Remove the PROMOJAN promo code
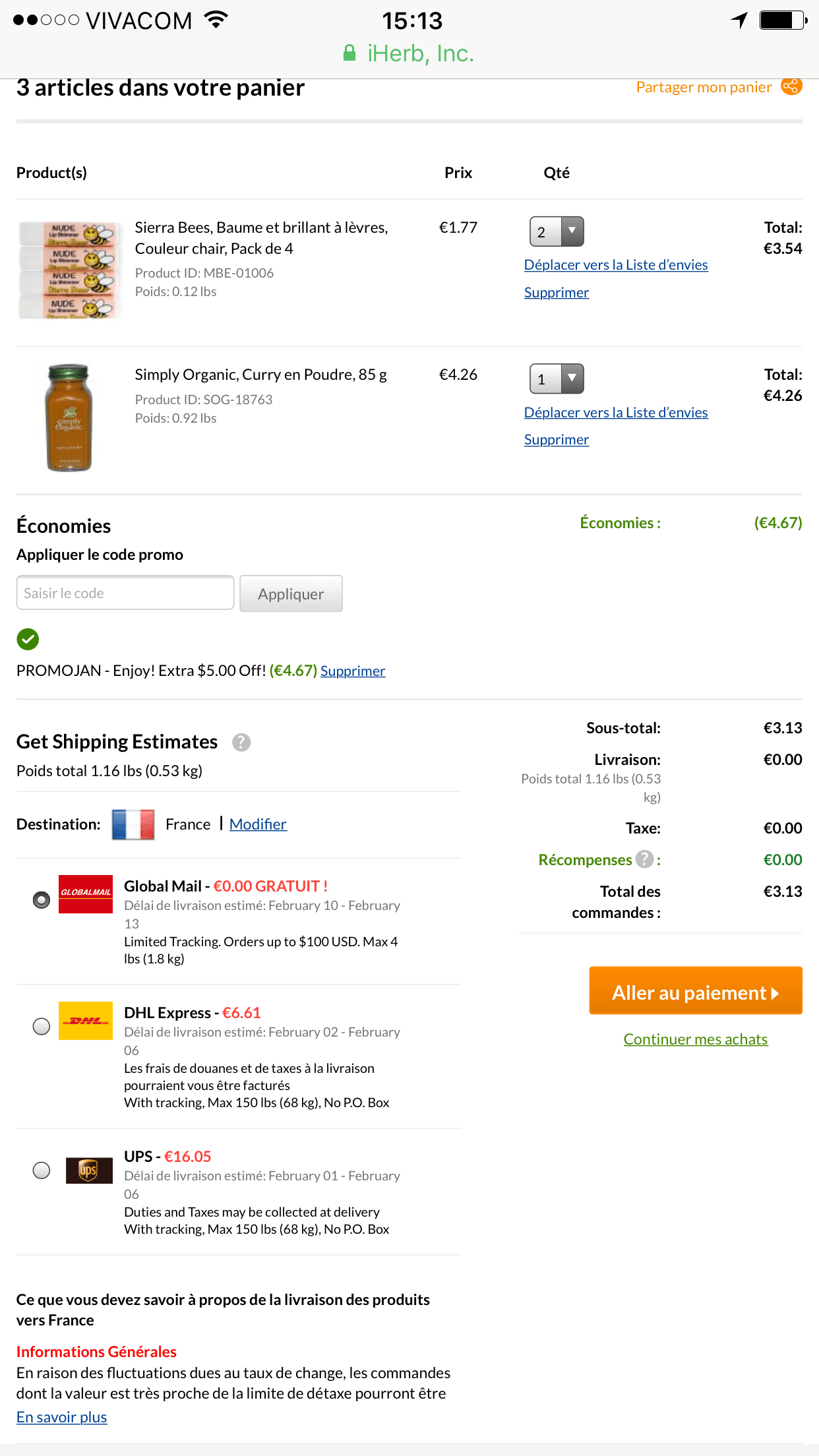The width and height of the screenshot is (819, 1456). click(x=353, y=671)
